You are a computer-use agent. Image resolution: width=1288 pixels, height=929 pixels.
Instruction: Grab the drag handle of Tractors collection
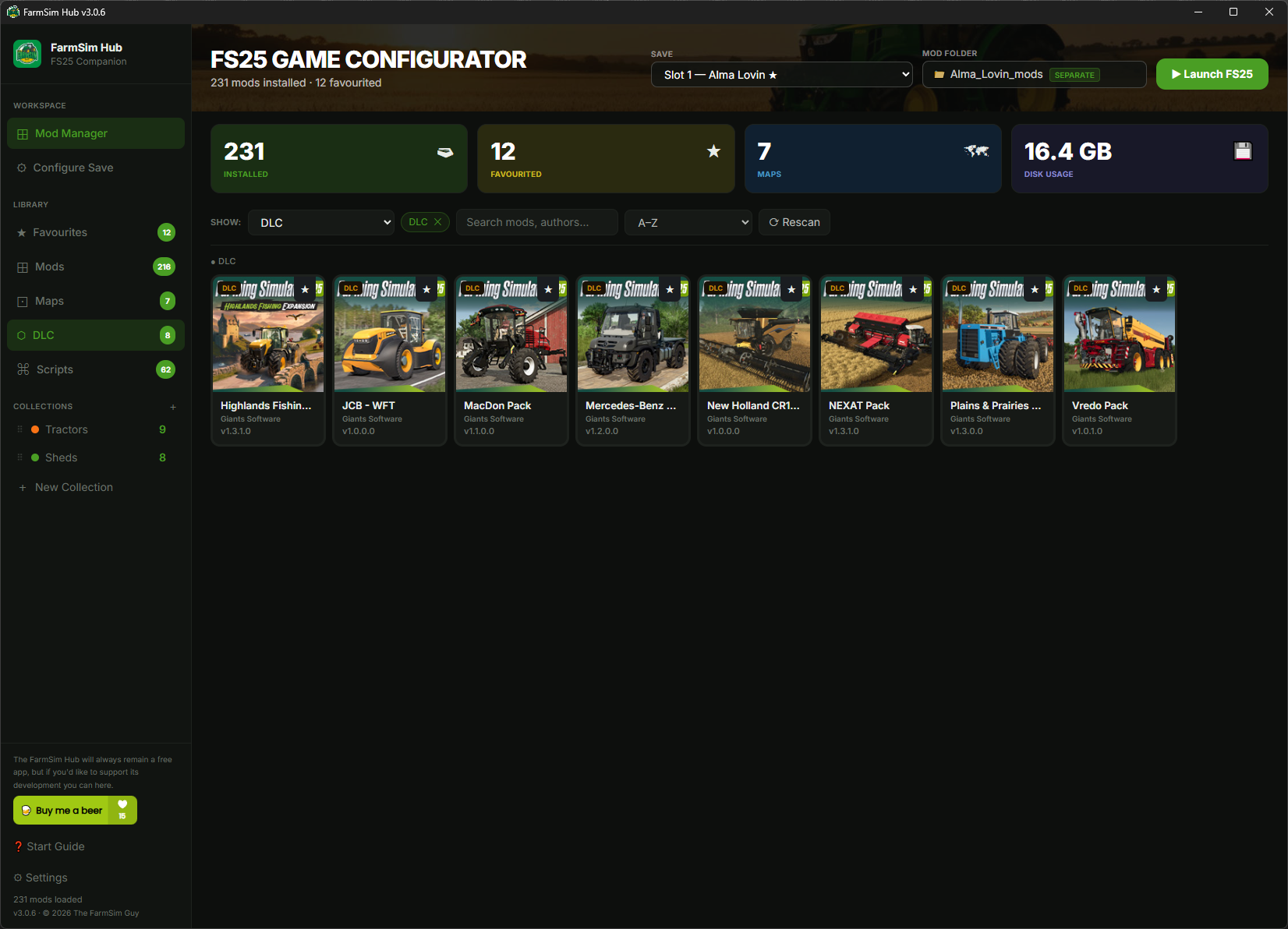pyautogui.click(x=19, y=429)
